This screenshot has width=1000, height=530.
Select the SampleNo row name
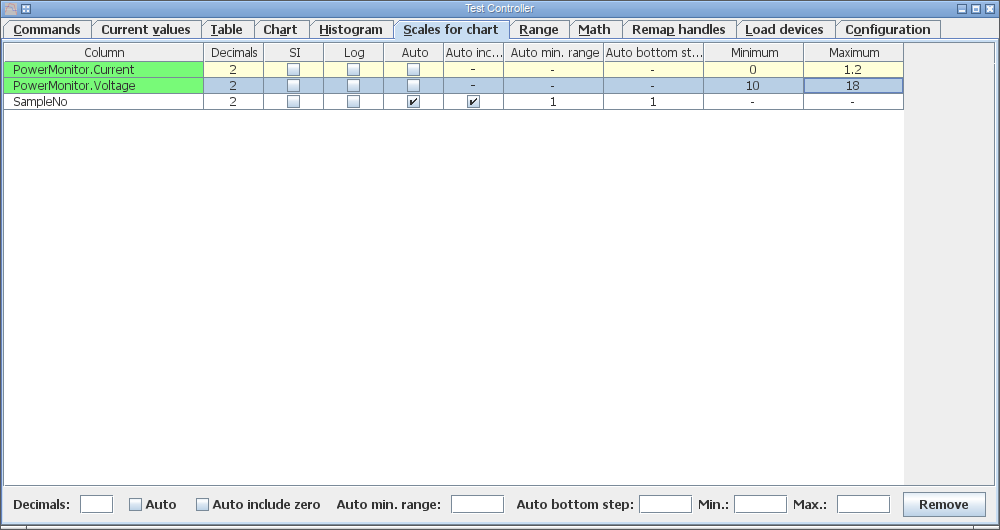[104, 101]
